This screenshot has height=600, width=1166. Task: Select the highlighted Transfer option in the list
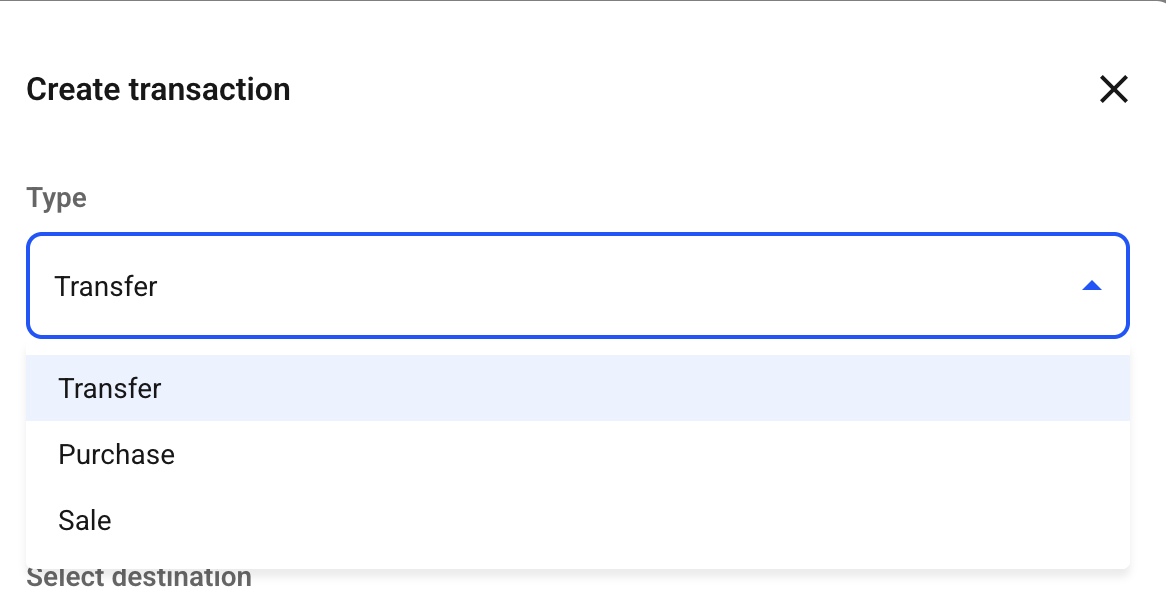click(578, 388)
